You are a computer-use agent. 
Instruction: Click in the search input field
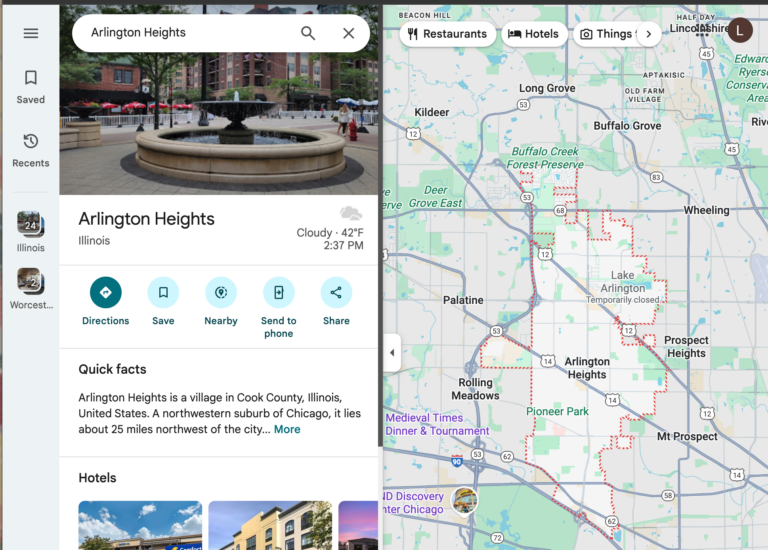[190, 33]
